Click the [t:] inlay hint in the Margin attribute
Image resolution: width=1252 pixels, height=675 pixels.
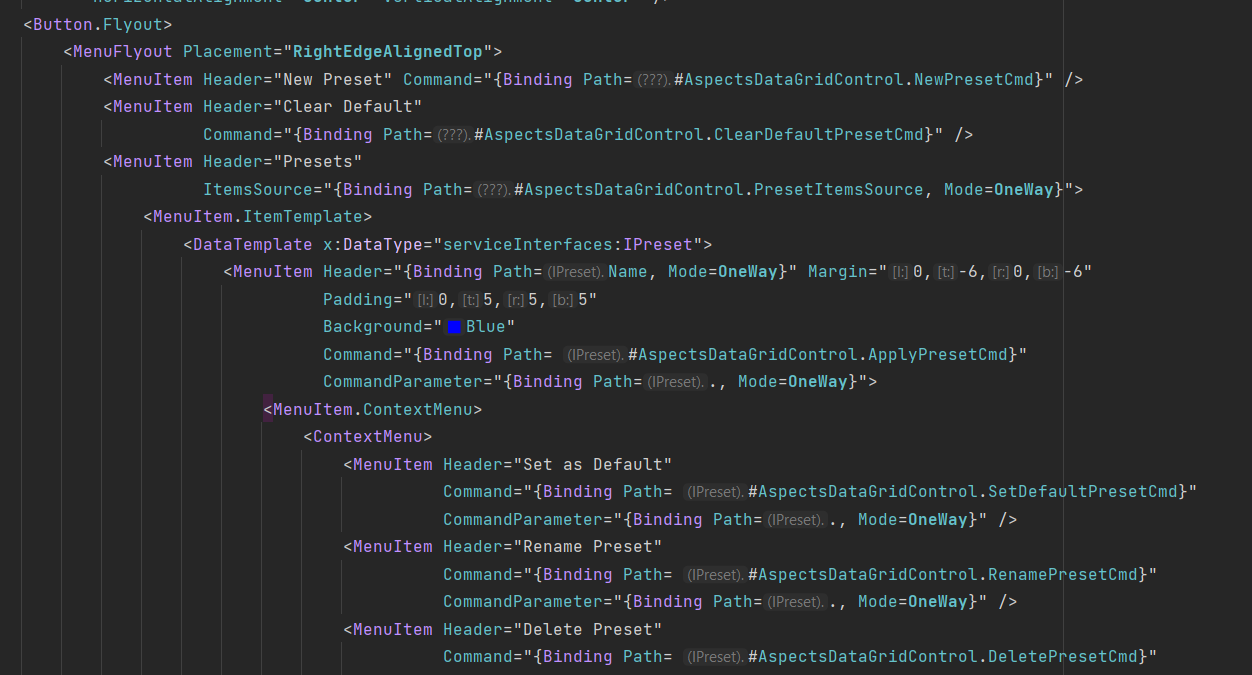[x=945, y=271]
